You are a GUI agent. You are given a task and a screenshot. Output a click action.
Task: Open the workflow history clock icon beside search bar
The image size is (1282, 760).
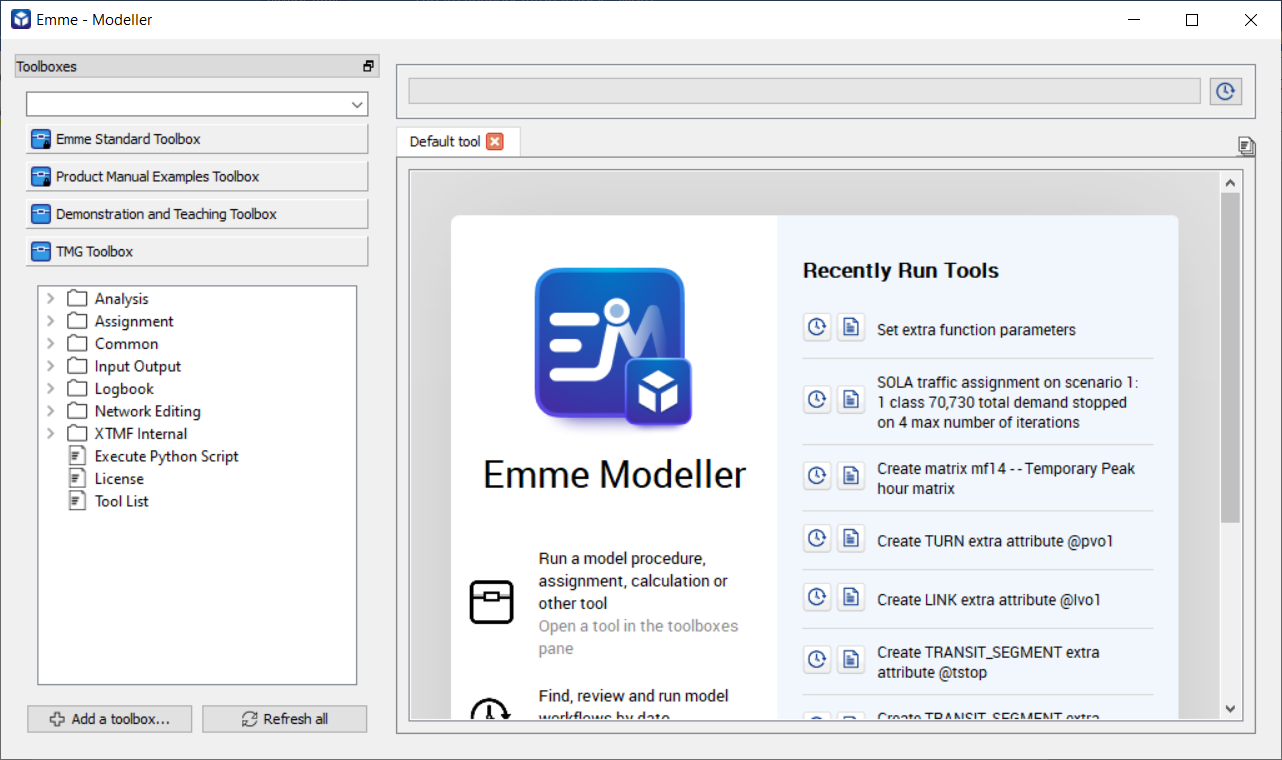click(x=1225, y=91)
